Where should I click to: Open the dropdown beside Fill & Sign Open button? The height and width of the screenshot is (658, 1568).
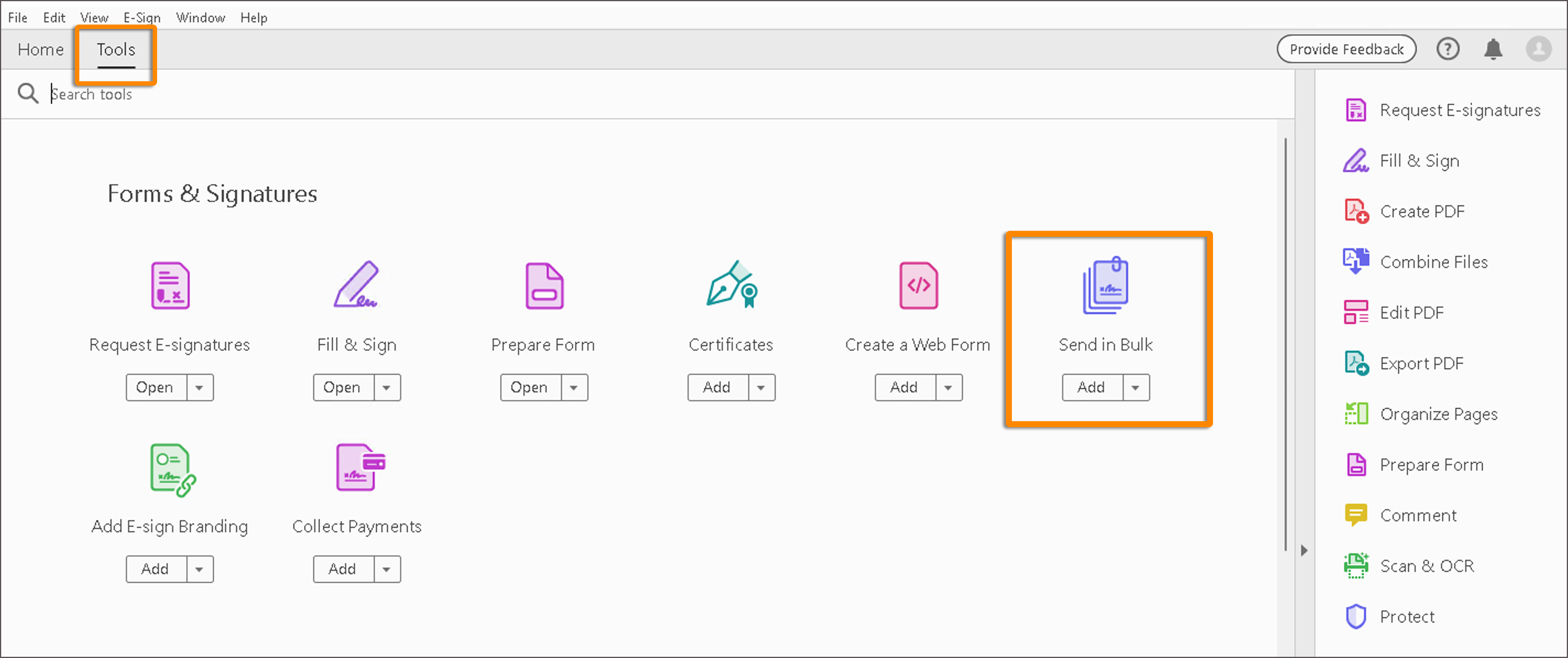point(387,387)
